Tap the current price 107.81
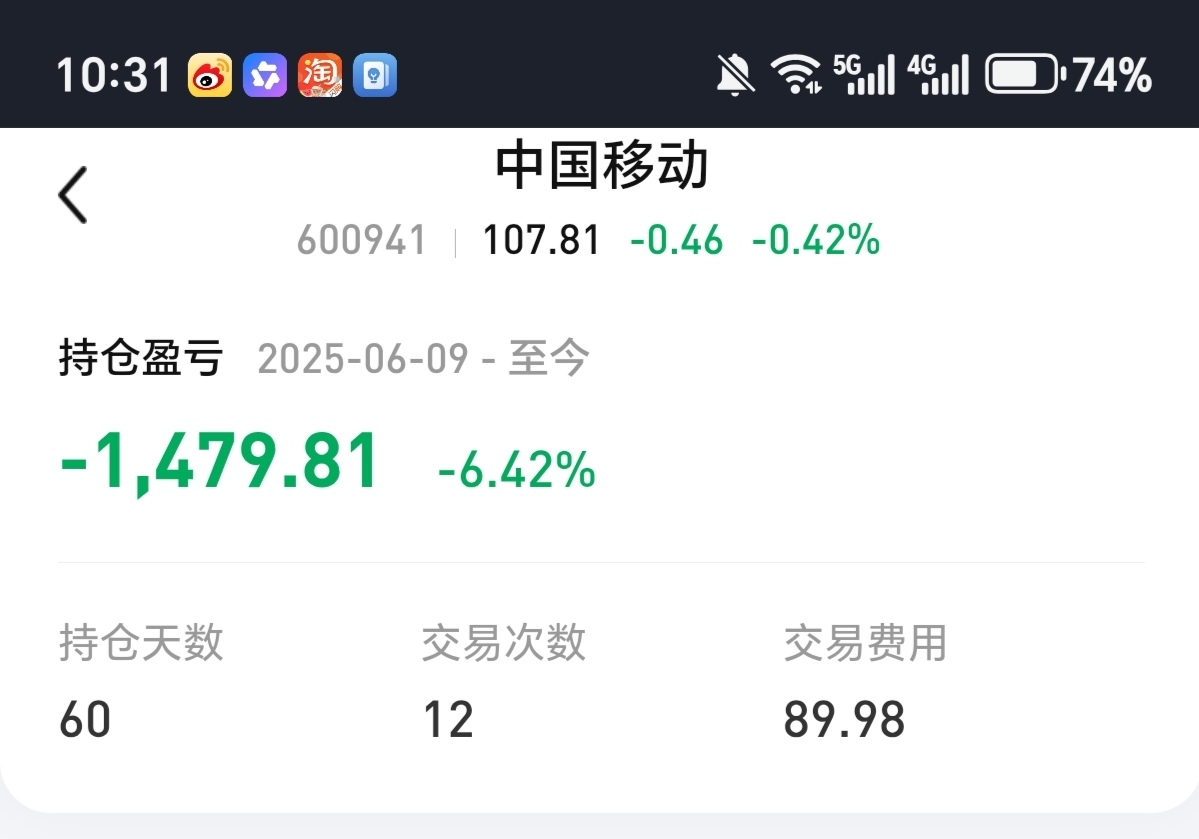 (541, 240)
